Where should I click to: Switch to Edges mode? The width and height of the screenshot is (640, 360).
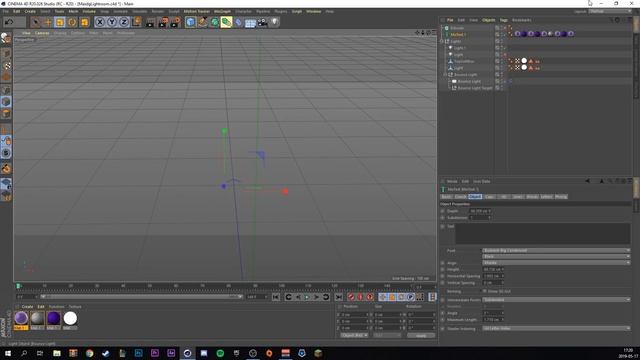pos(6,102)
